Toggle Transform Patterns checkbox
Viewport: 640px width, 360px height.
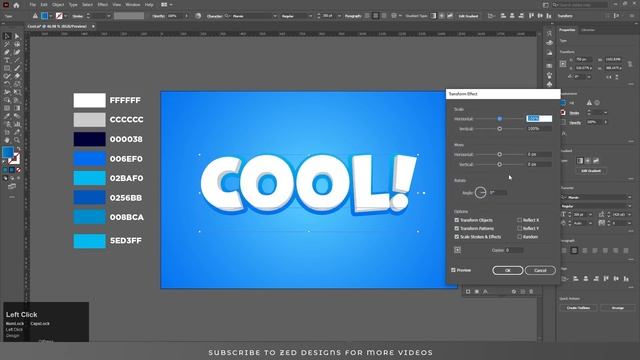[457, 228]
